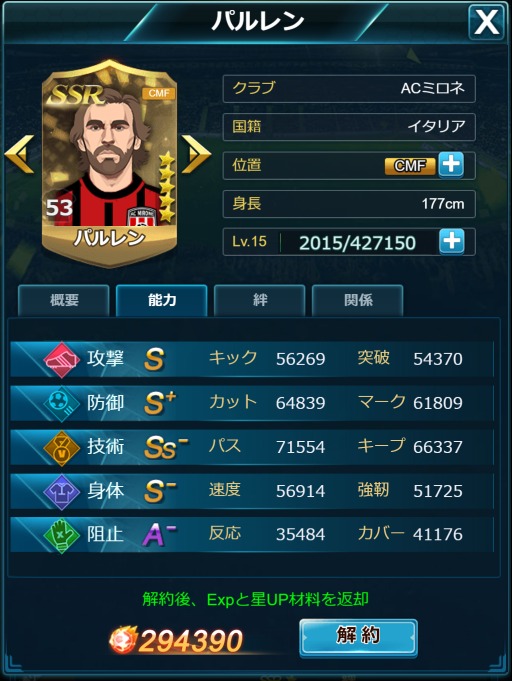This screenshot has height=681, width=512.
Task: Go to previous player with left arrow
Action: pyautogui.click(x=20, y=154)
